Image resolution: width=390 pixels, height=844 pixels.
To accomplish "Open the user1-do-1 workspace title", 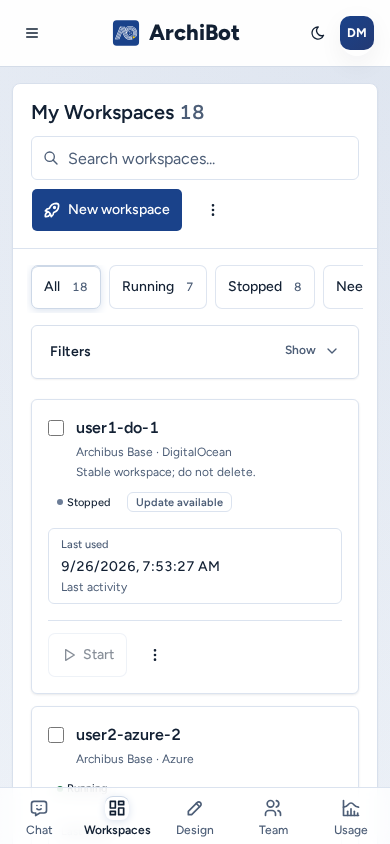I will click(117, 428).
